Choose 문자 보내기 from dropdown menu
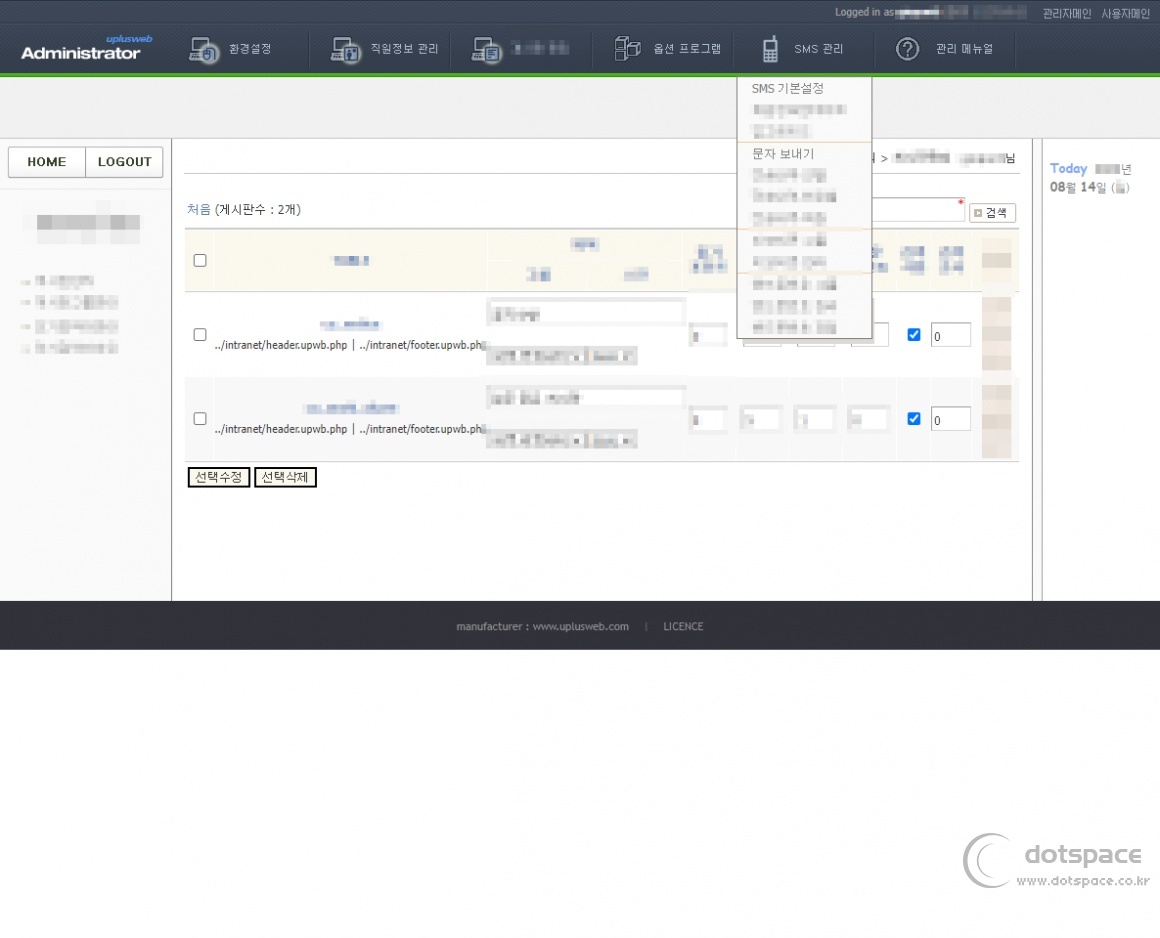The width and height of the screenshot is (1160, 938). [783, 154]
